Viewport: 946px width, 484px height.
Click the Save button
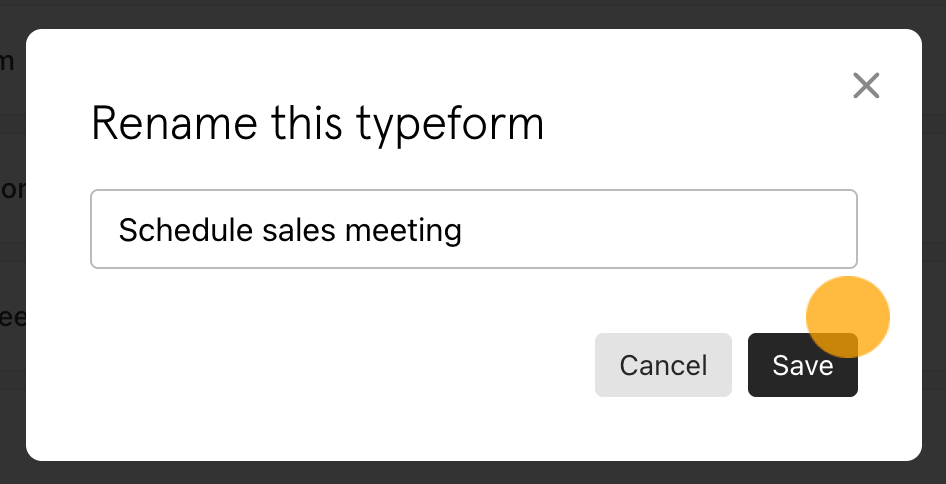point(802,366)
